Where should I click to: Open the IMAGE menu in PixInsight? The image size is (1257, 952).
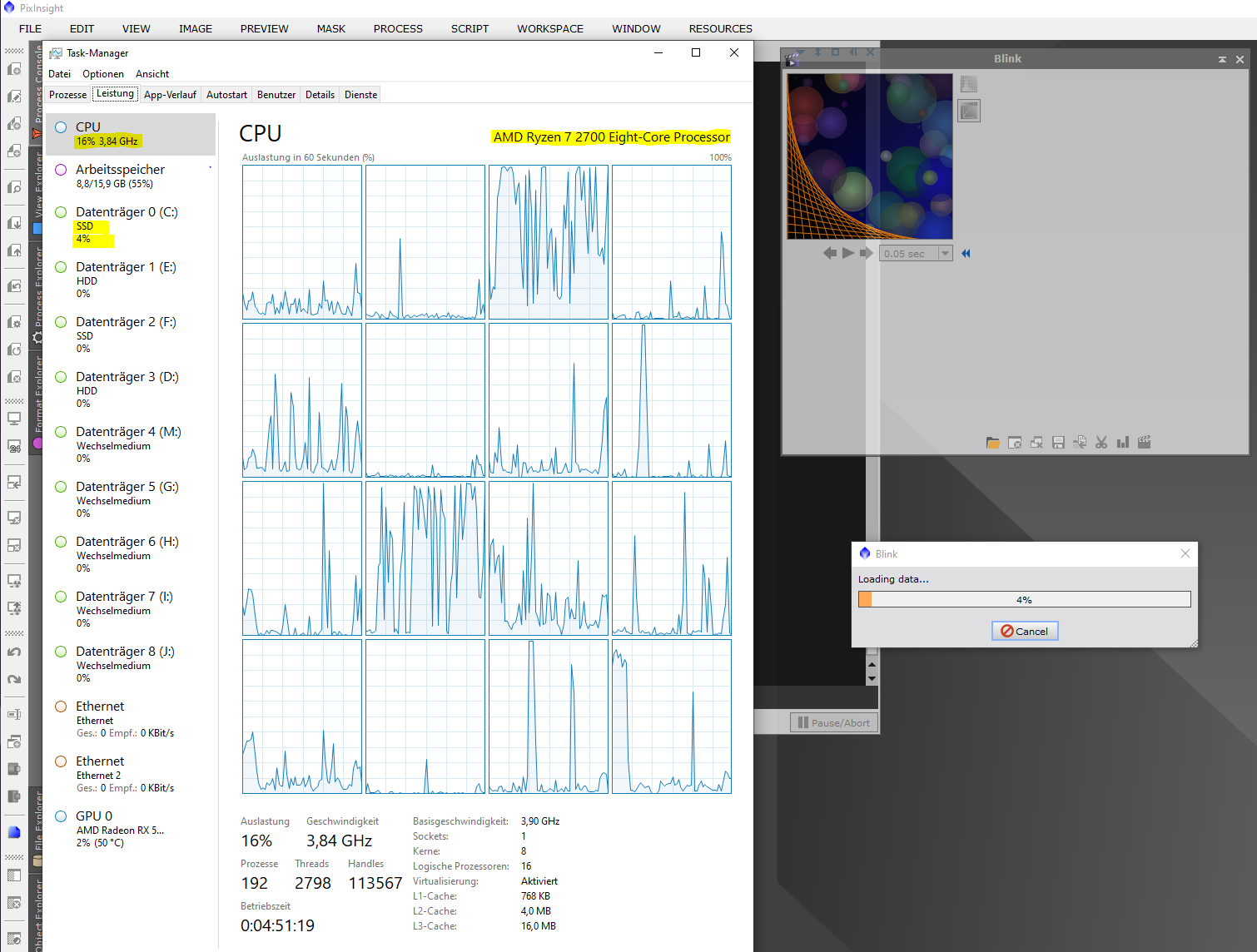pos(196,28)
